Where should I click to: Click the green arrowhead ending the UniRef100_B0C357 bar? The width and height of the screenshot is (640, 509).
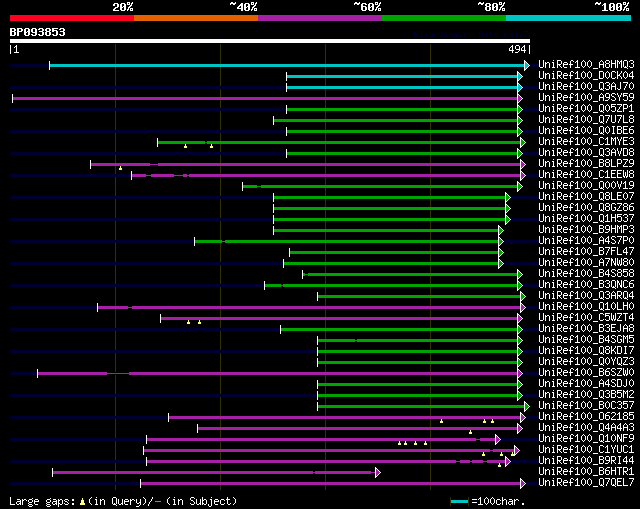click(527, 407)
